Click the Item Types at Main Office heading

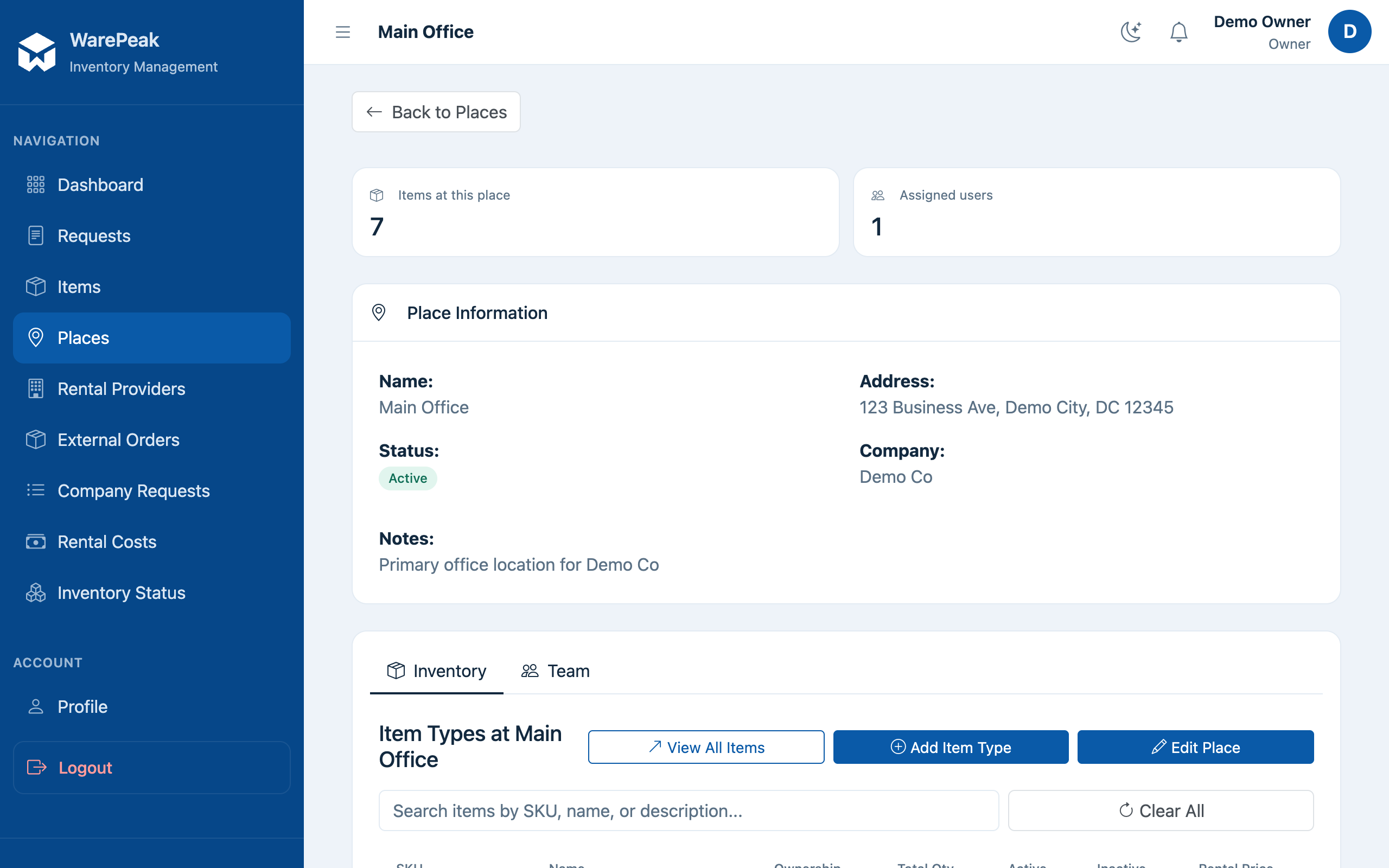click(470, 746)
